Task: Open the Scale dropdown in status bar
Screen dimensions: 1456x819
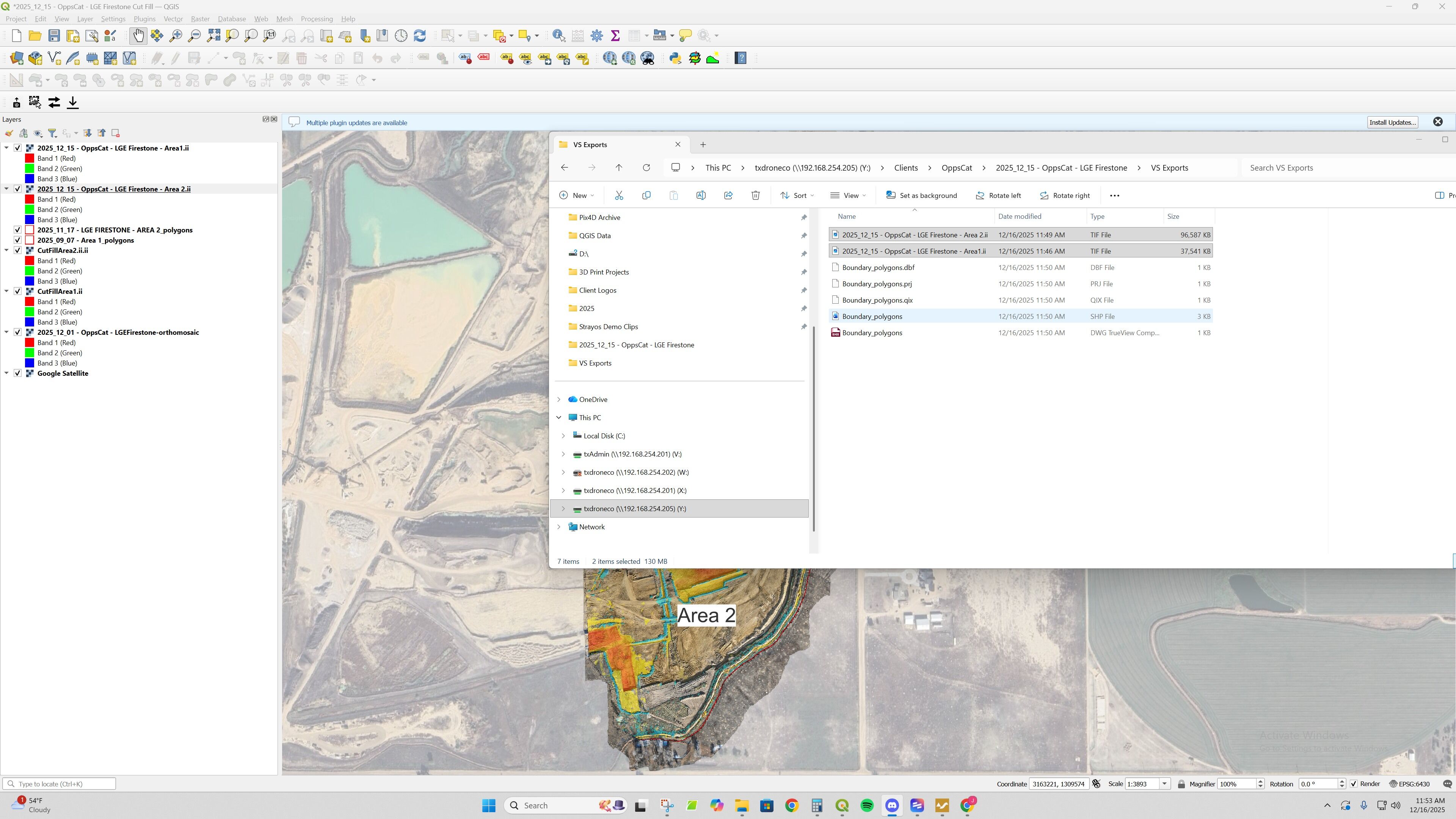Action: 1164,784
